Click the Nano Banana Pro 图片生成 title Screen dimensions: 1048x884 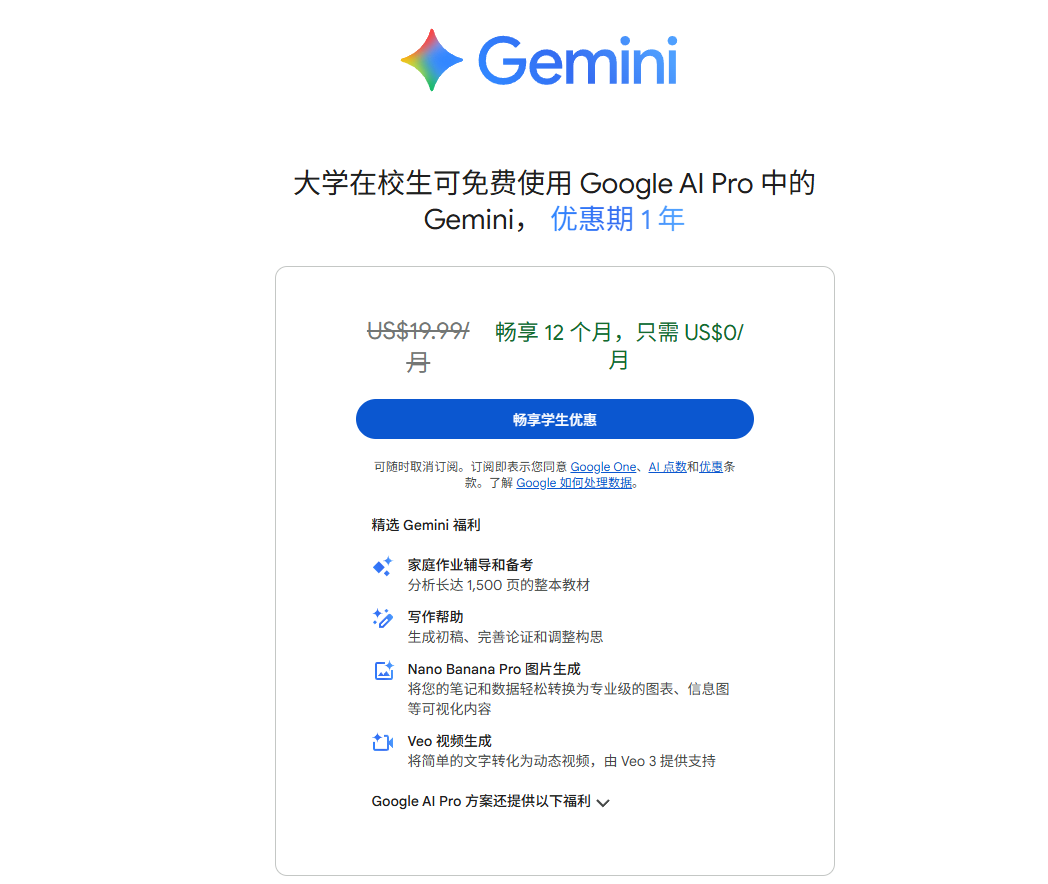pos(494,669)
